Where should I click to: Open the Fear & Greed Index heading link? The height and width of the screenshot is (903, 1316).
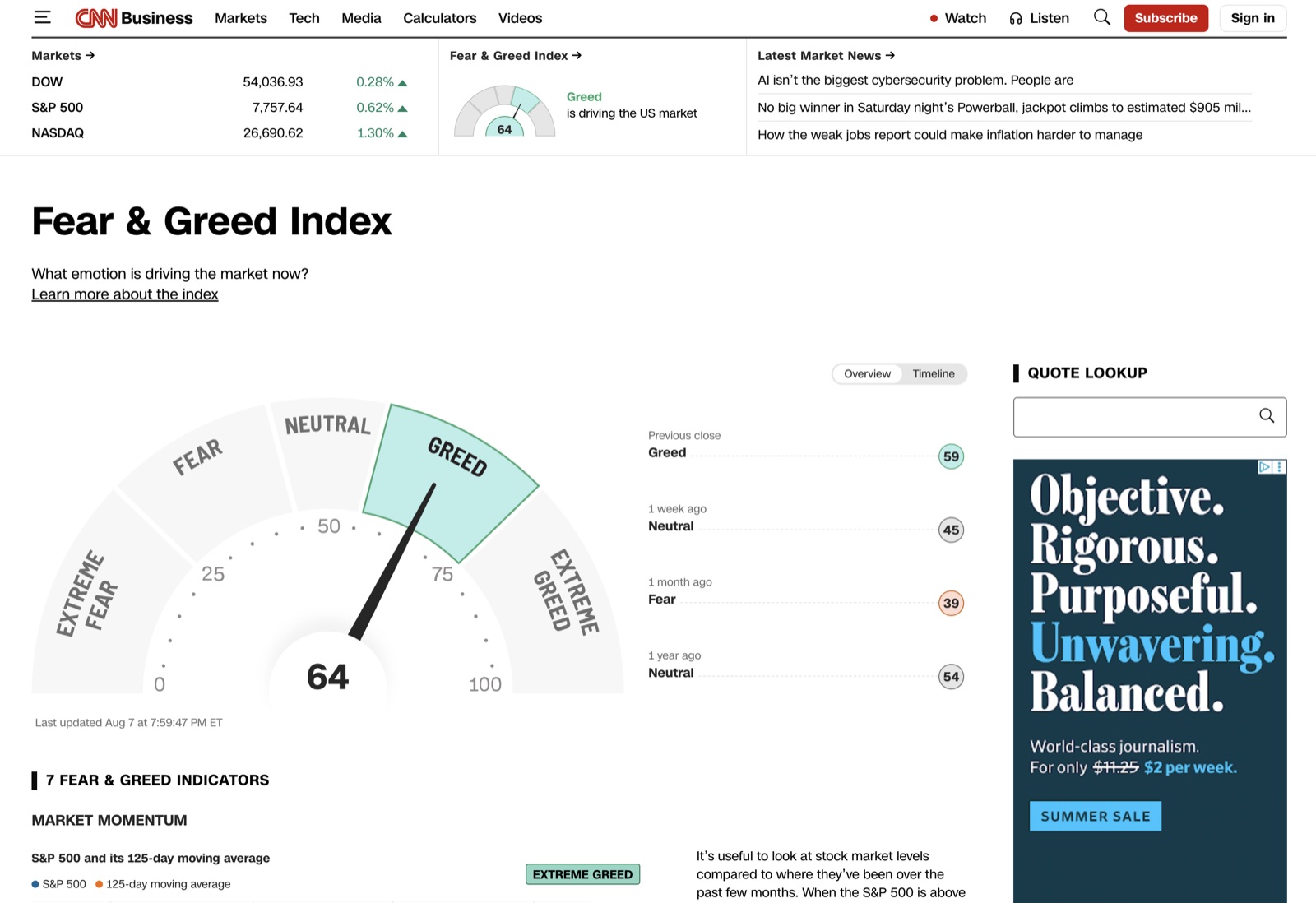pos(516,55)
